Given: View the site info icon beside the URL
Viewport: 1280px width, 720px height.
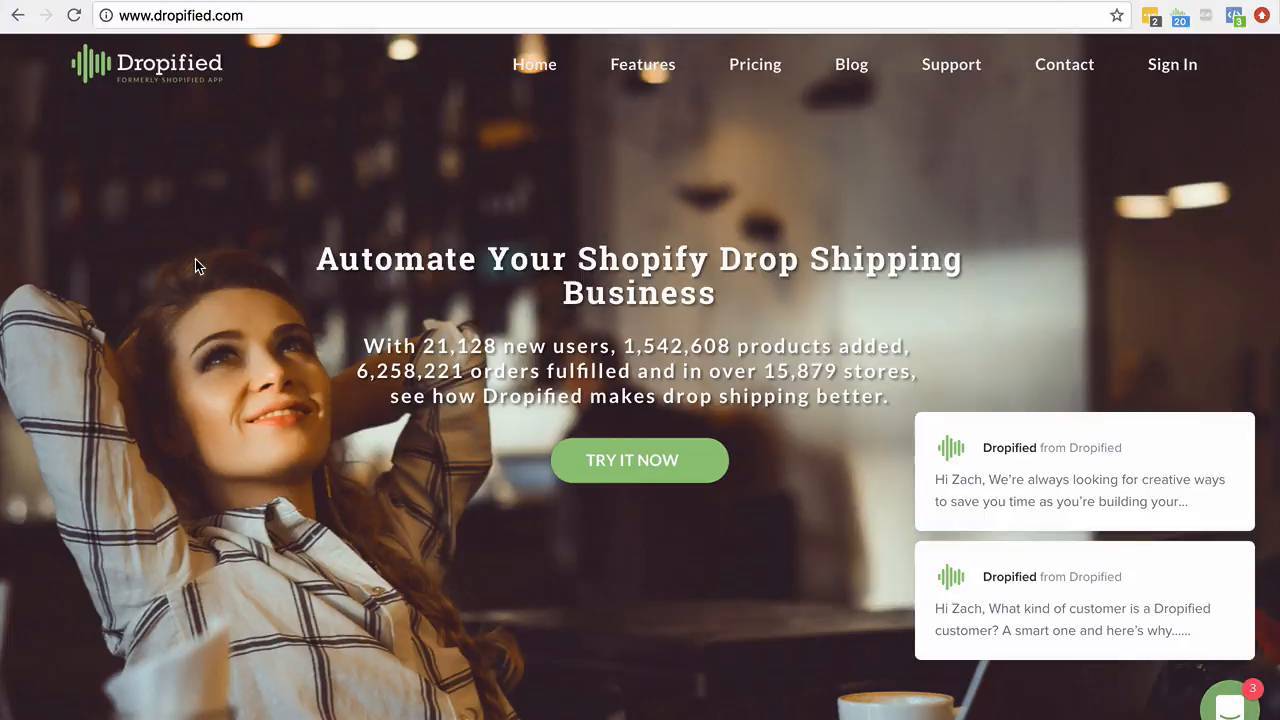Looking at the screenshot, I should point(106,15).
